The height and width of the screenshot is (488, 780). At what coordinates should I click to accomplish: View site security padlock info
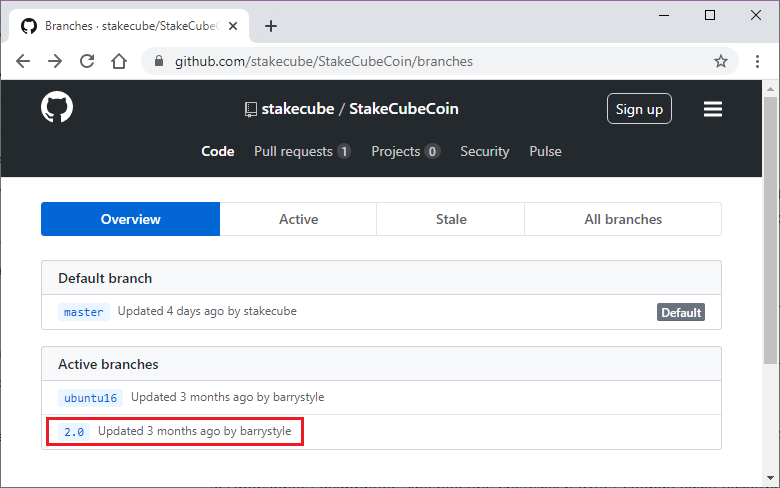coord(159,61)
